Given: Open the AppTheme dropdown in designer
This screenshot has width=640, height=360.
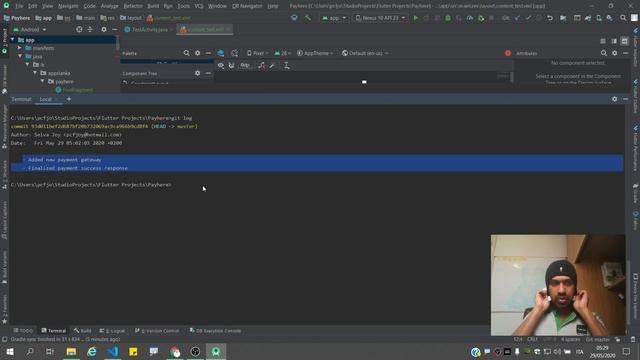Looking at the screenshot, I should click(x=315, y=53).
